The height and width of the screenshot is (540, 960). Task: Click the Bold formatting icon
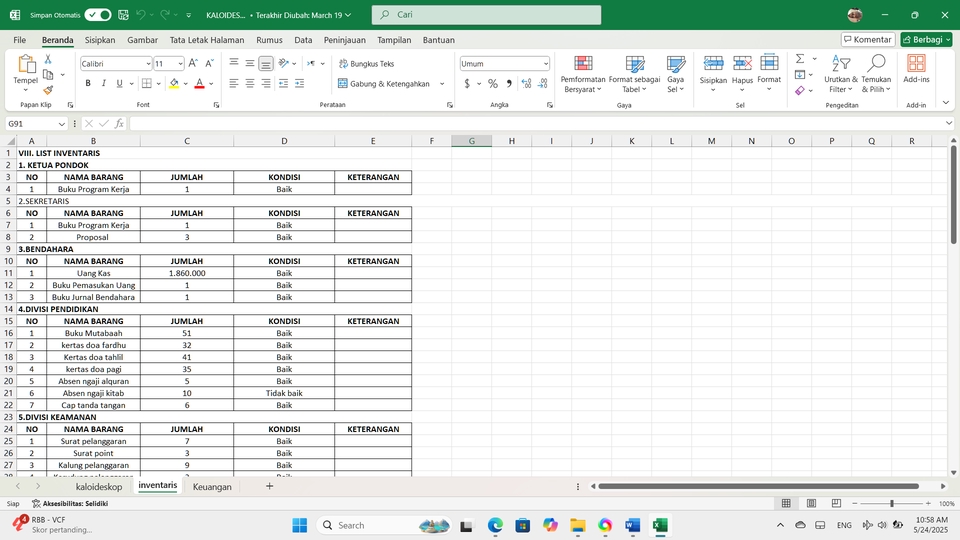coord(88,83)
